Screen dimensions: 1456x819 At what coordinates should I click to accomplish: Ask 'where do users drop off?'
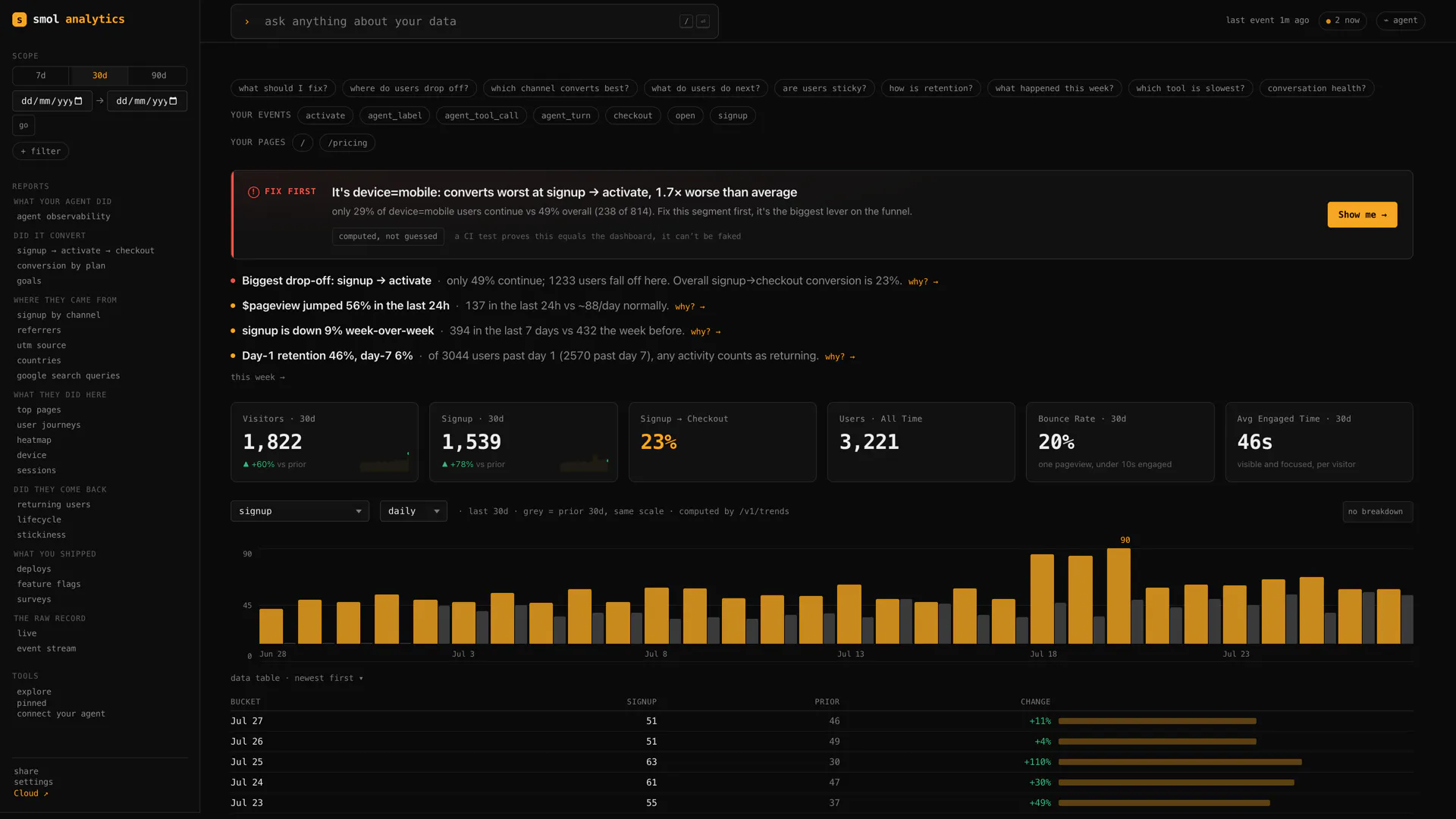point(409,89)
